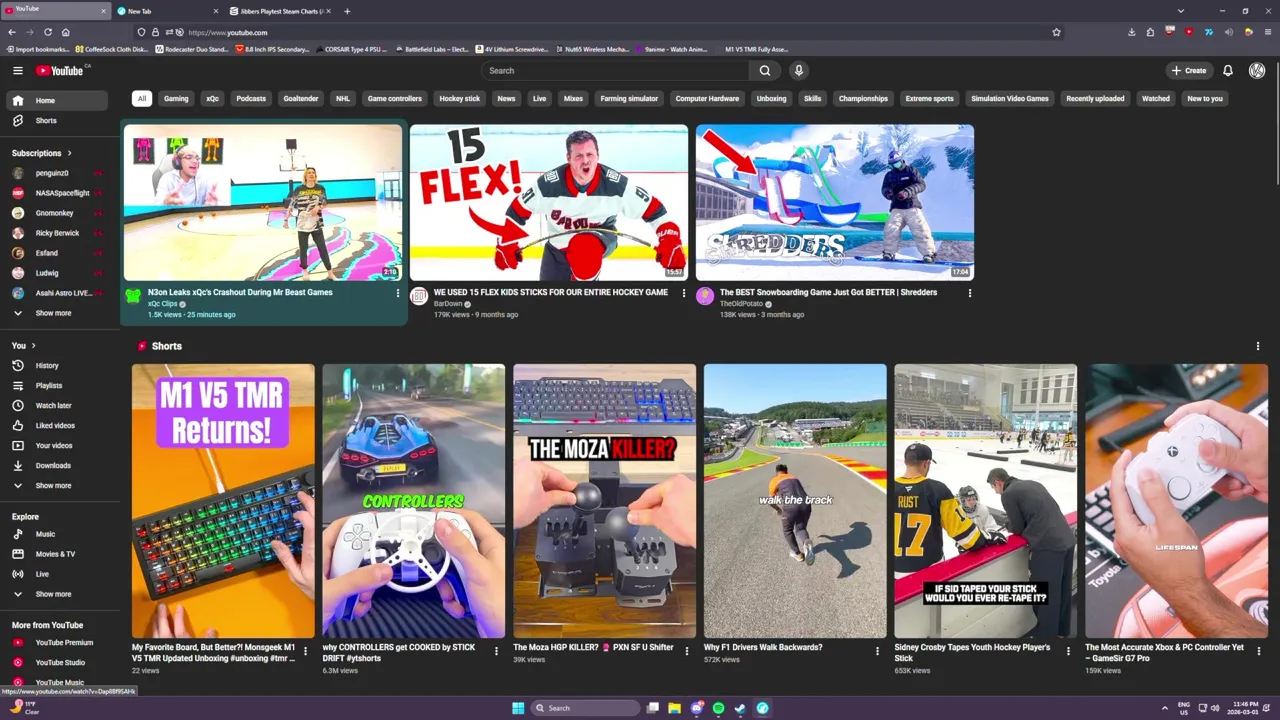Open NASASpaceflight subscription channel

point(55,193)
